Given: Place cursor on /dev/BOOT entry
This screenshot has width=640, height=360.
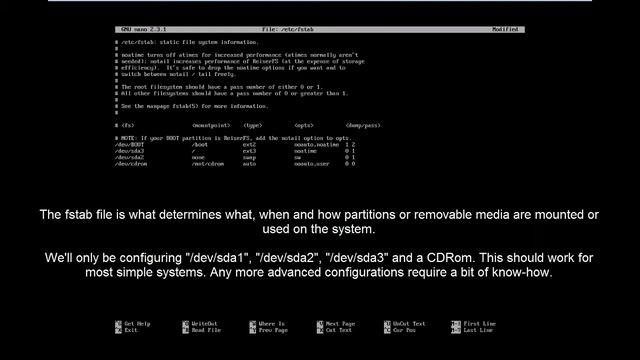Looking at the screenshot, I should tap(129, 144).
